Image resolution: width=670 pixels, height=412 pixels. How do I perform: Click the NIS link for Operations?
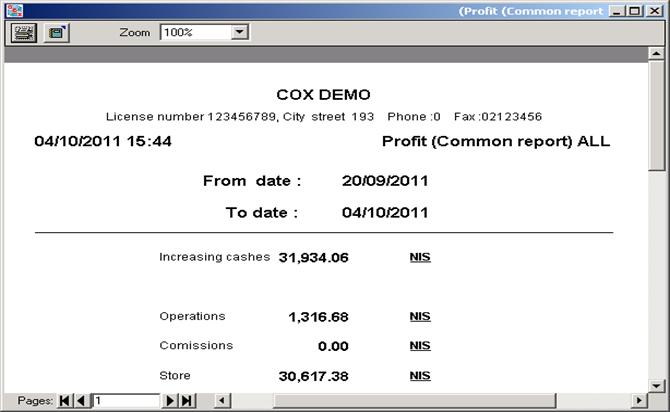pyautogui.click(x=419, y=316)
